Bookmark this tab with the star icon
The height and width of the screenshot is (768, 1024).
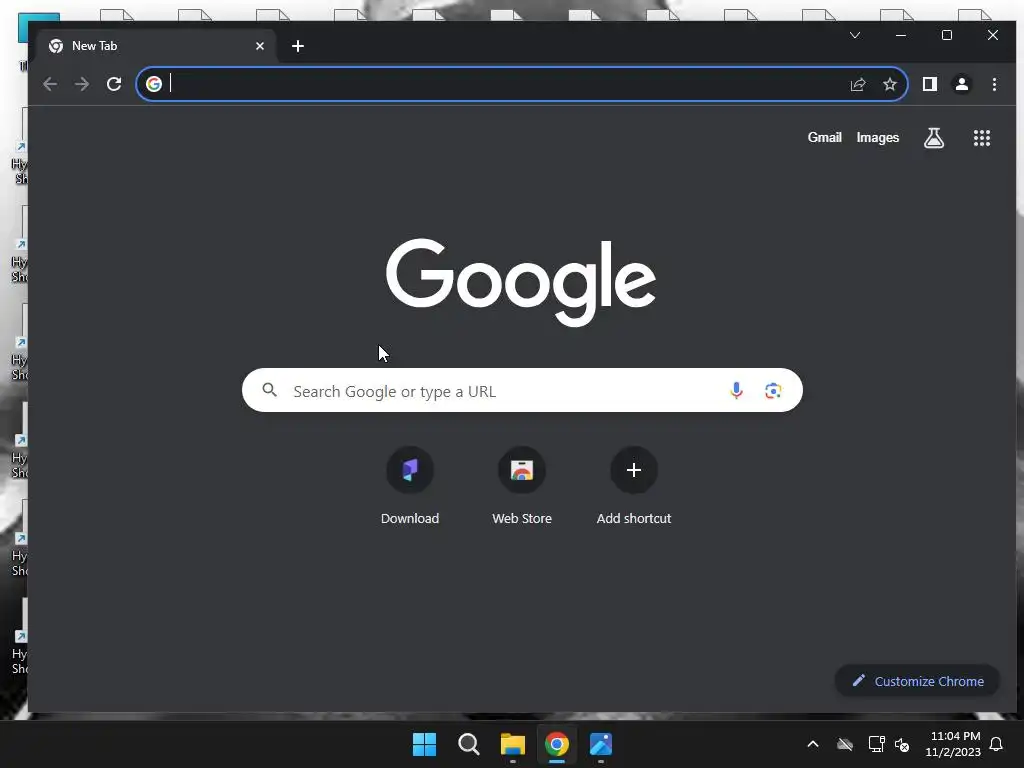pyautogui.click(x=889, y=84)
